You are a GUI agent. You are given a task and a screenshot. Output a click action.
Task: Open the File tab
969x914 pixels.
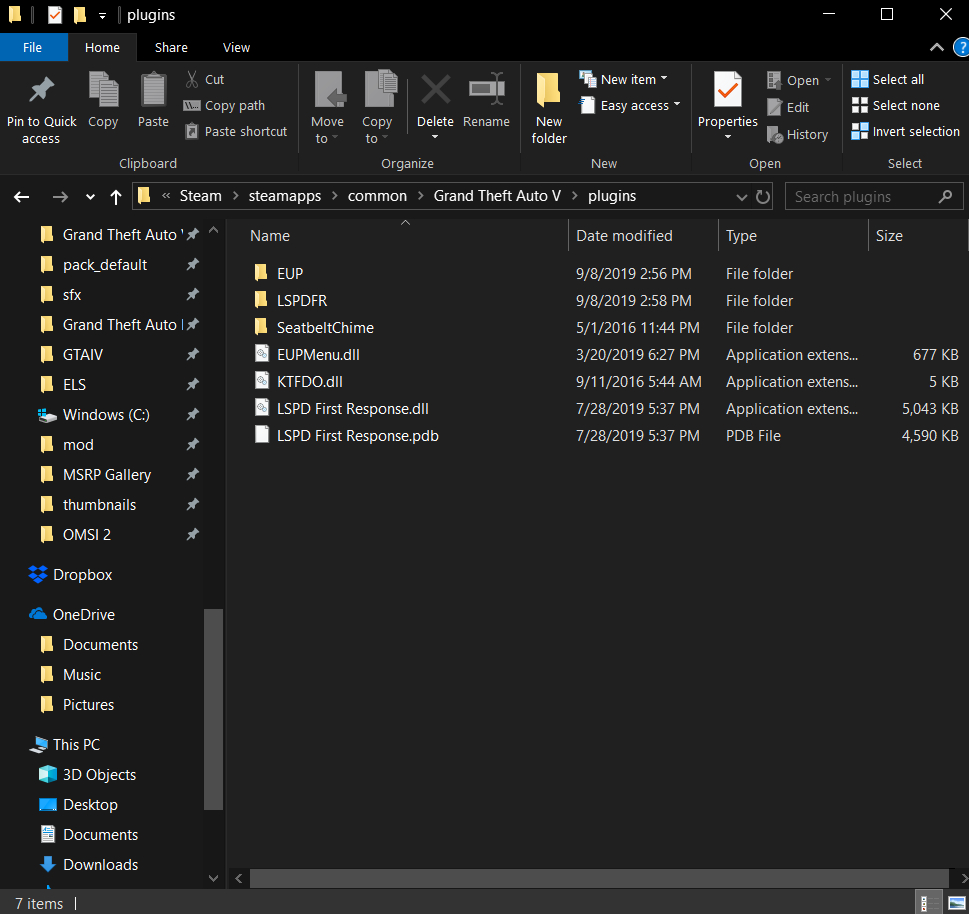coord(33,48)
